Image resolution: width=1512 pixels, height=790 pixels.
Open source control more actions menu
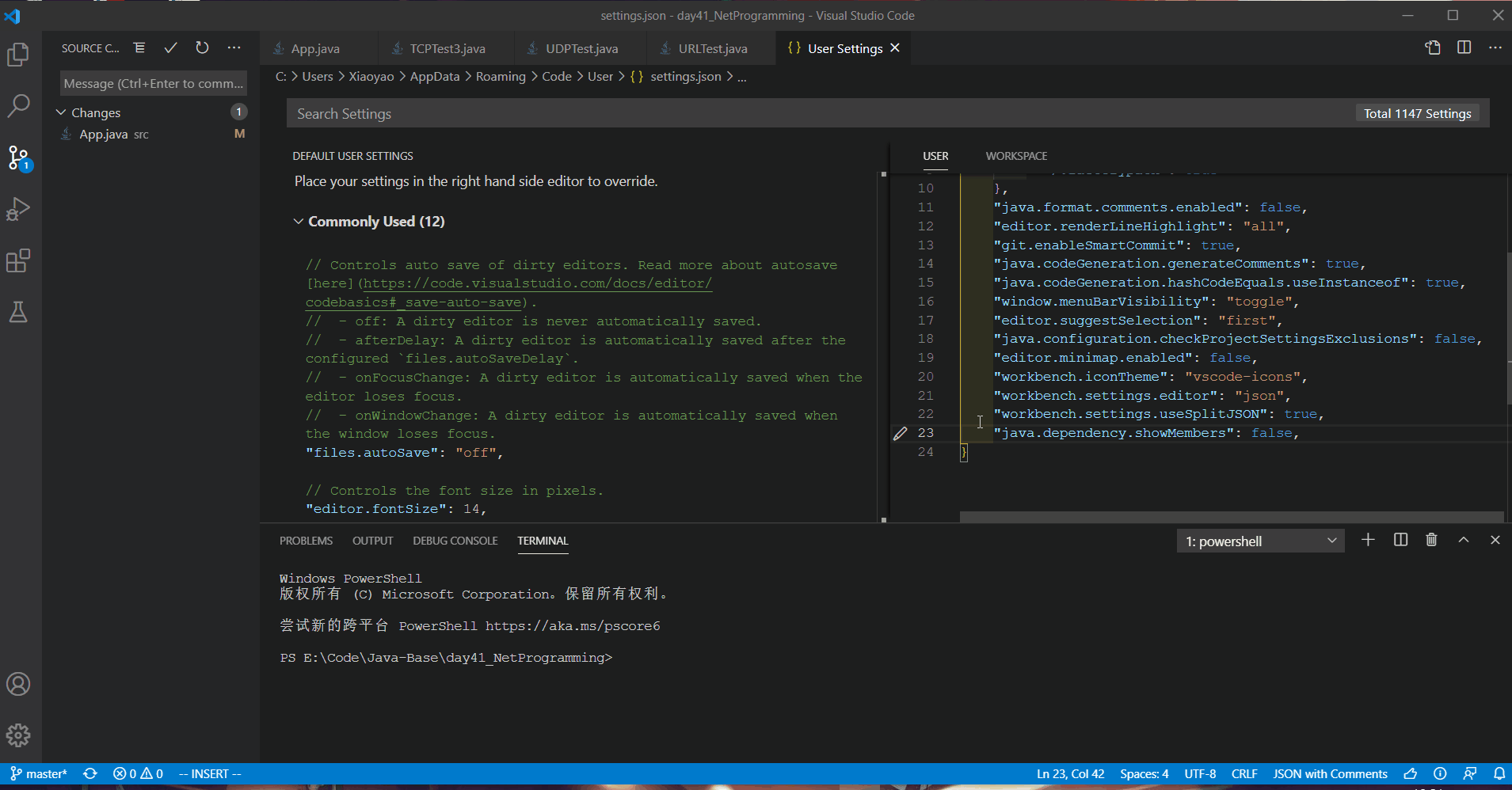click(234, 47)
